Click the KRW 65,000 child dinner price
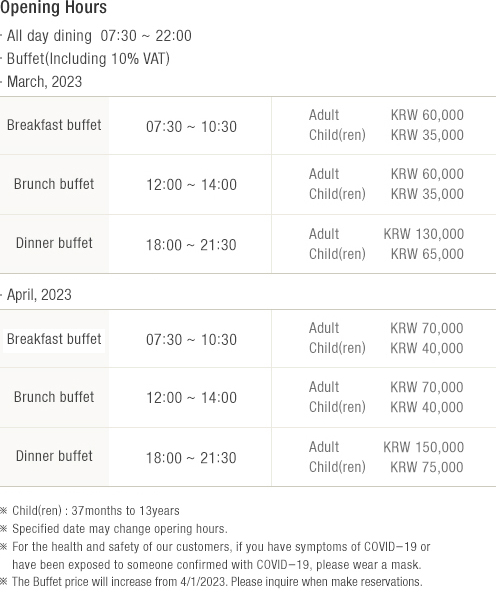This screenshot has height=597, width=496. 427,254
